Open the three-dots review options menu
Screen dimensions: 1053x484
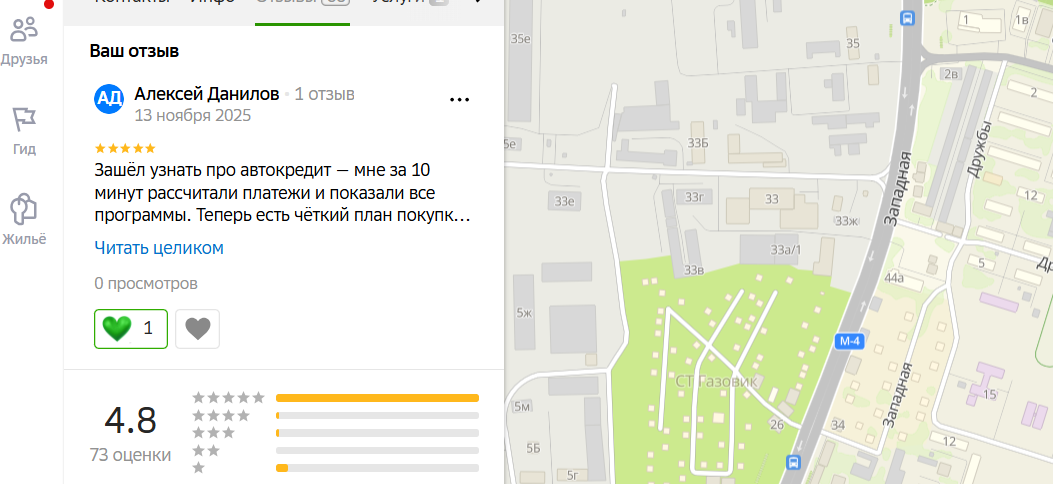tap(459, 99)
